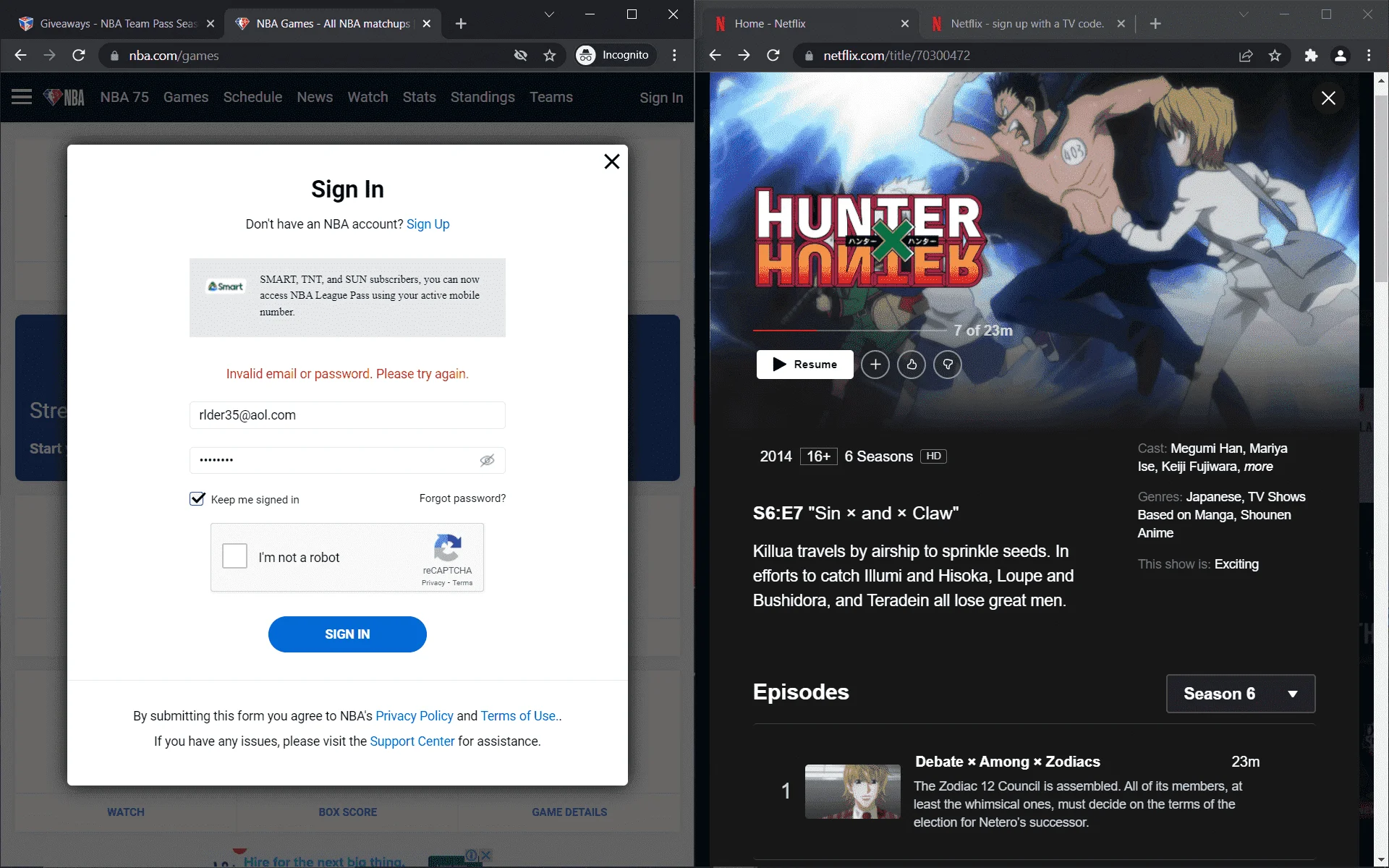The image size is (1389, 868).
Task: Bookmark the Netflix page star icon
Action: (x=1275, y=56)
